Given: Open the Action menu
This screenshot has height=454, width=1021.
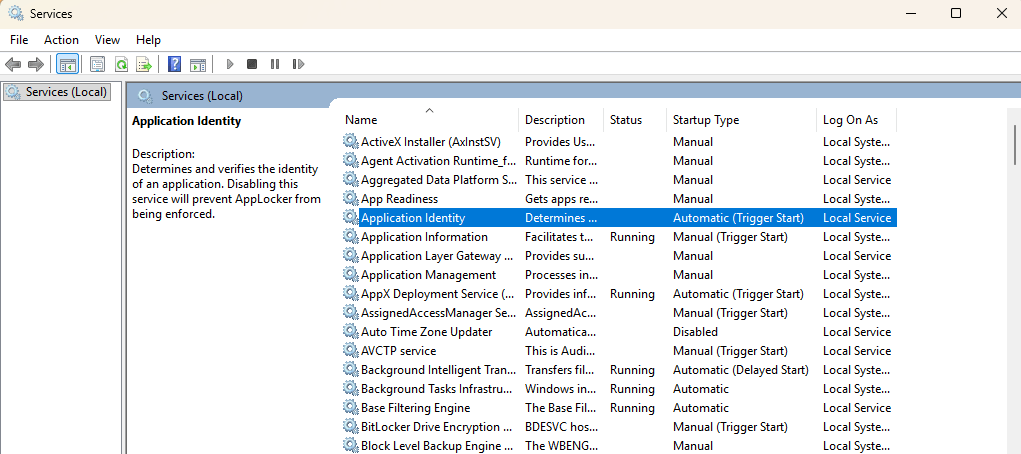Looking at the screenshot, I should pos(61,40).
